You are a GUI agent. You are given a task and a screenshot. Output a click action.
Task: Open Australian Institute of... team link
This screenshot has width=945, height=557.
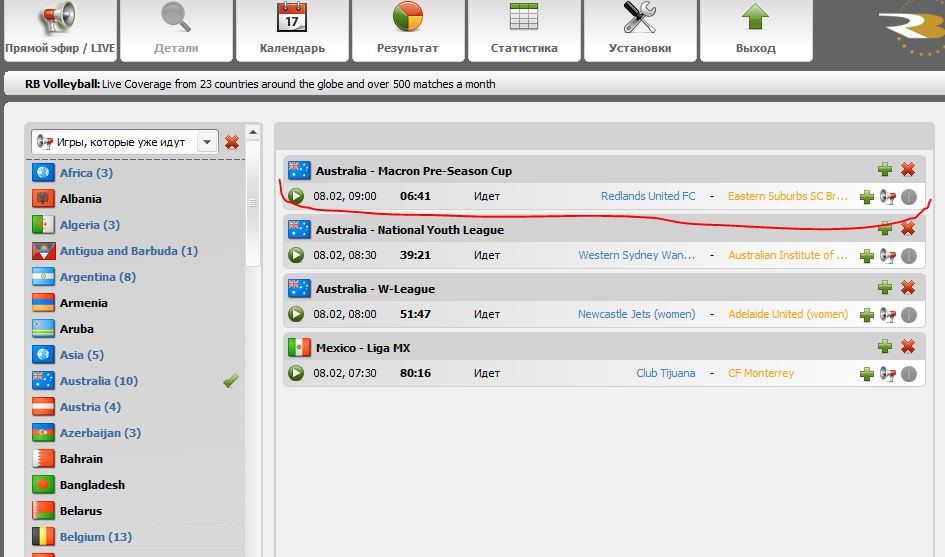[788, 255]
